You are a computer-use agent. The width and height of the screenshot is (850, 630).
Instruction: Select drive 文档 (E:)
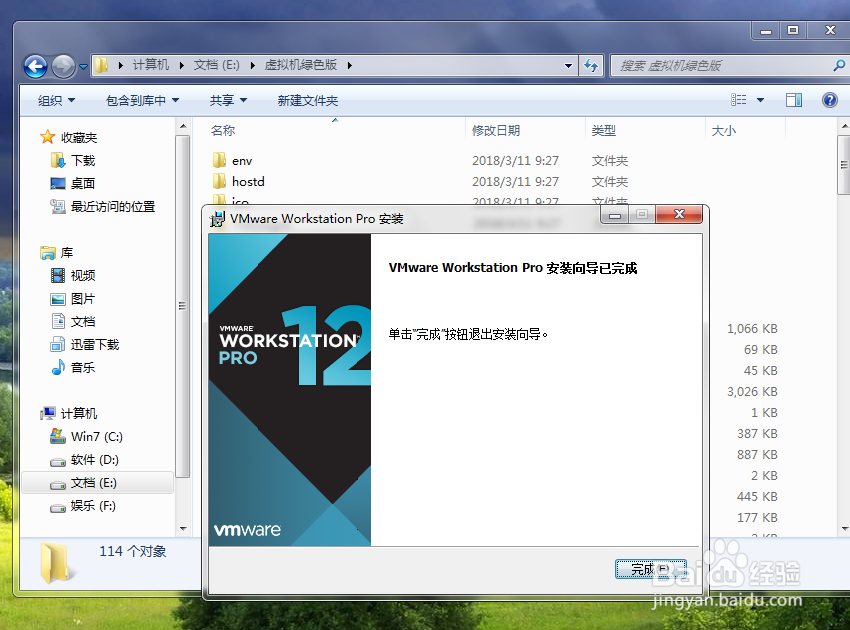pyautogui.click(x=94, y=483)
